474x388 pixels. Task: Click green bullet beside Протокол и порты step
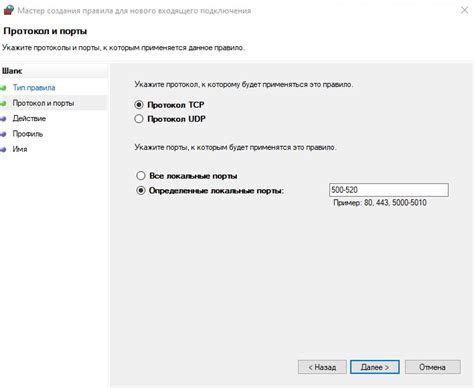pos(3,103)
